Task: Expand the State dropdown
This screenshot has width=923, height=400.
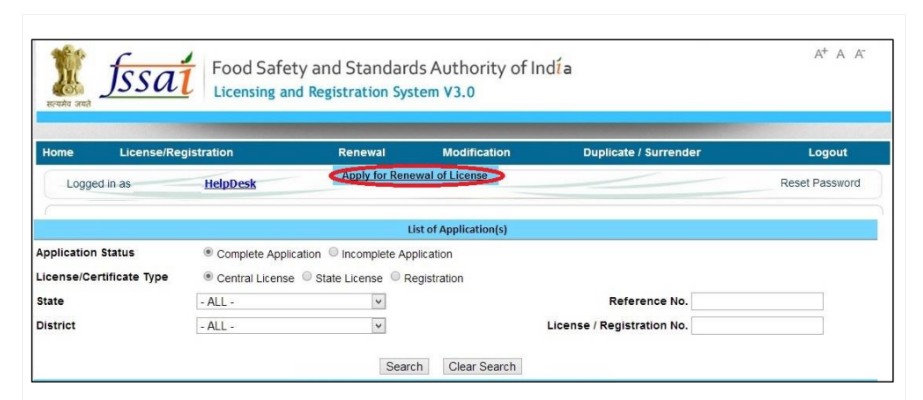Action: click(x=291, y=301)
